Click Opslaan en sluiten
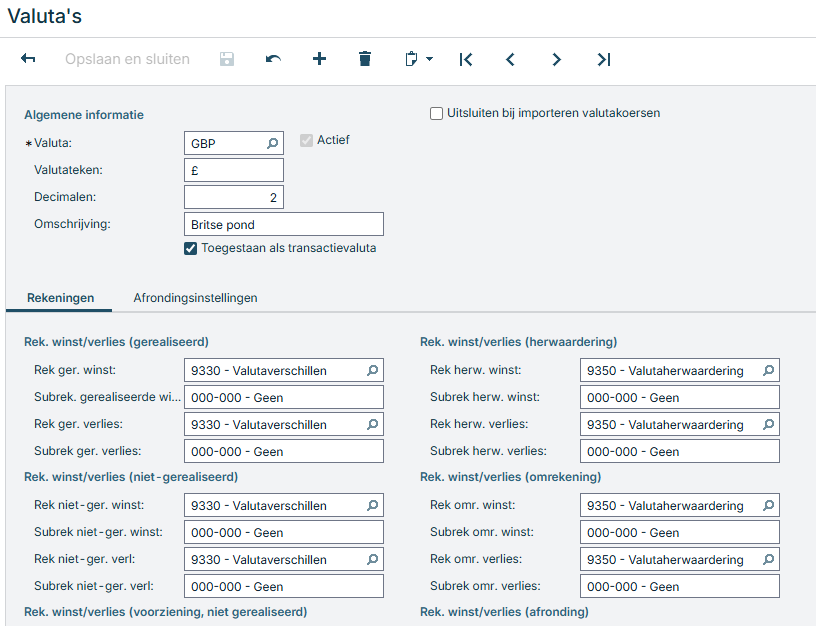This screenshot has height=626, width=816. [x=127, y=59]
